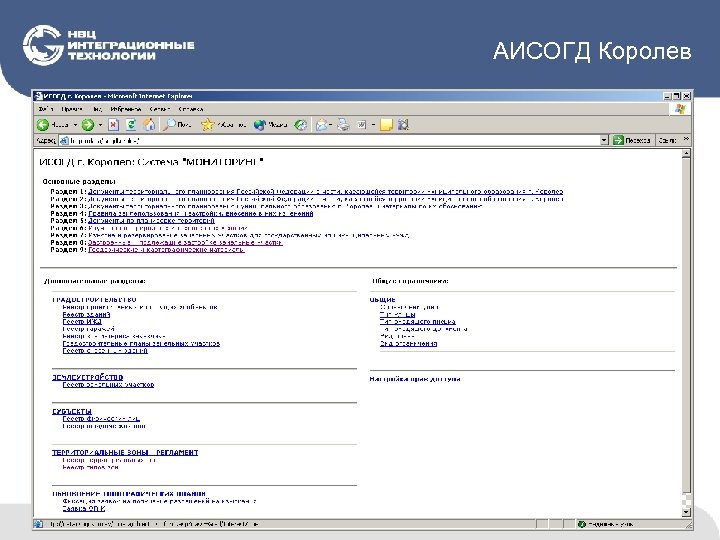This screenshot has width=720, height=540.
Task: Click the ОБЩИЕ heading
Action: tap(382, 299)
